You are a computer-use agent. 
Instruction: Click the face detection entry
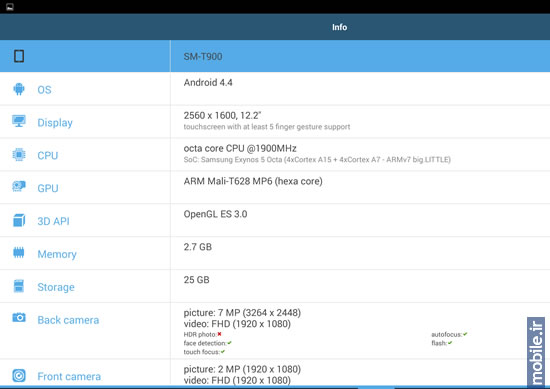tap(207, 343)
